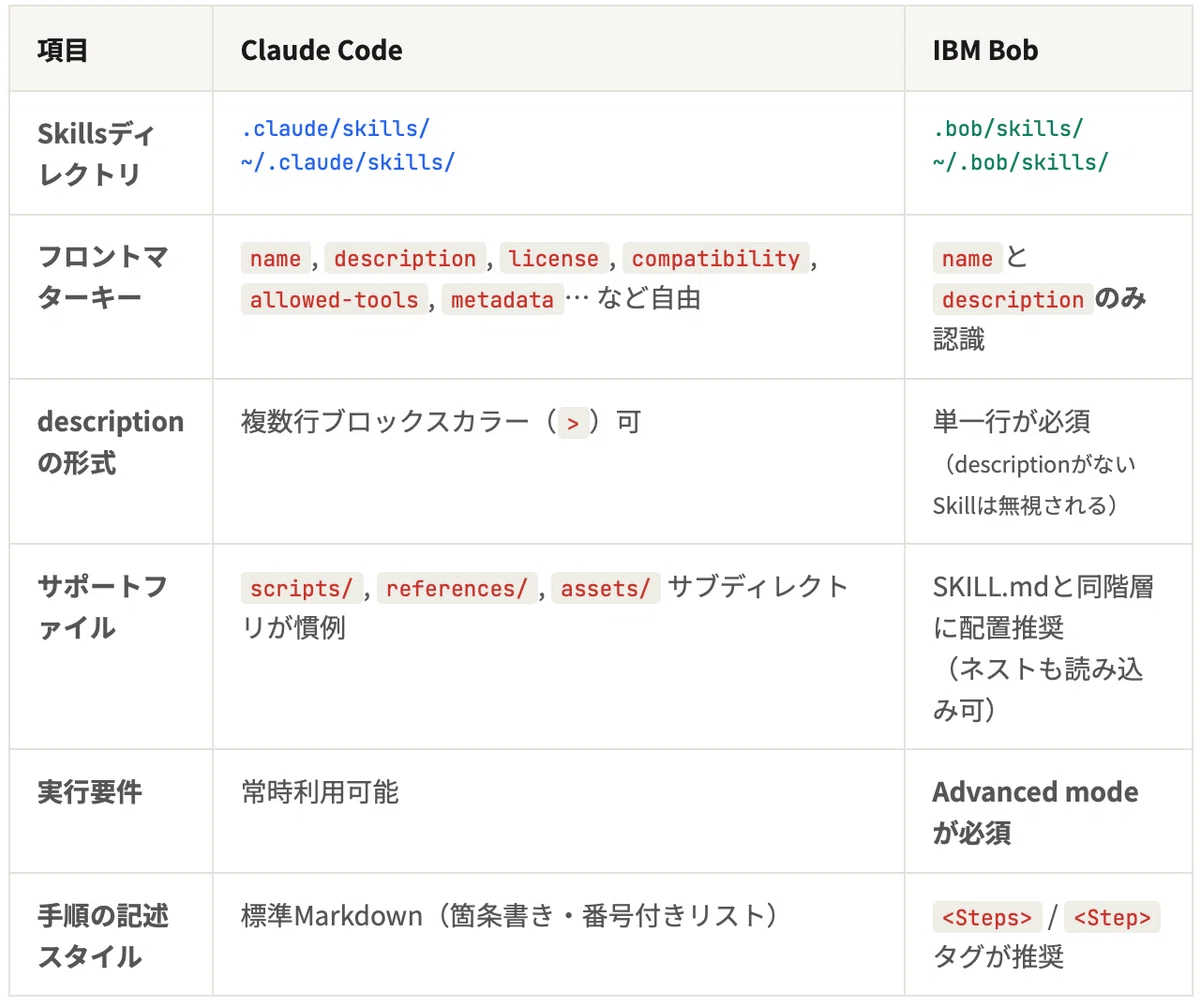Click the Advanced mode bold text
This screenshot has width=1200, height=1007.
click(x=1036, y=792)
